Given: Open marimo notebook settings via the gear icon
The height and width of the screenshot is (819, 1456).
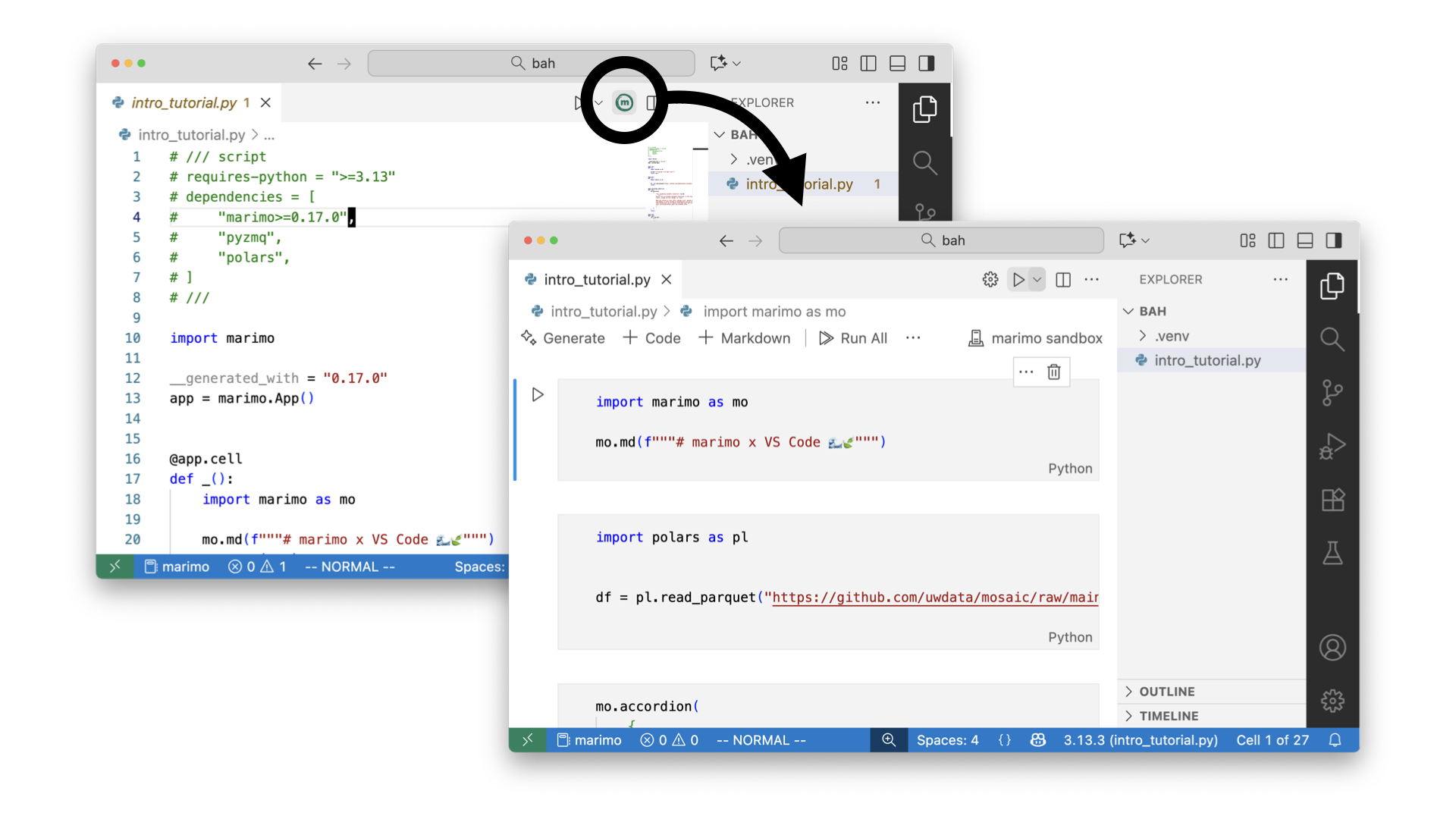Looking at the screenshot, I should point(990,279).
